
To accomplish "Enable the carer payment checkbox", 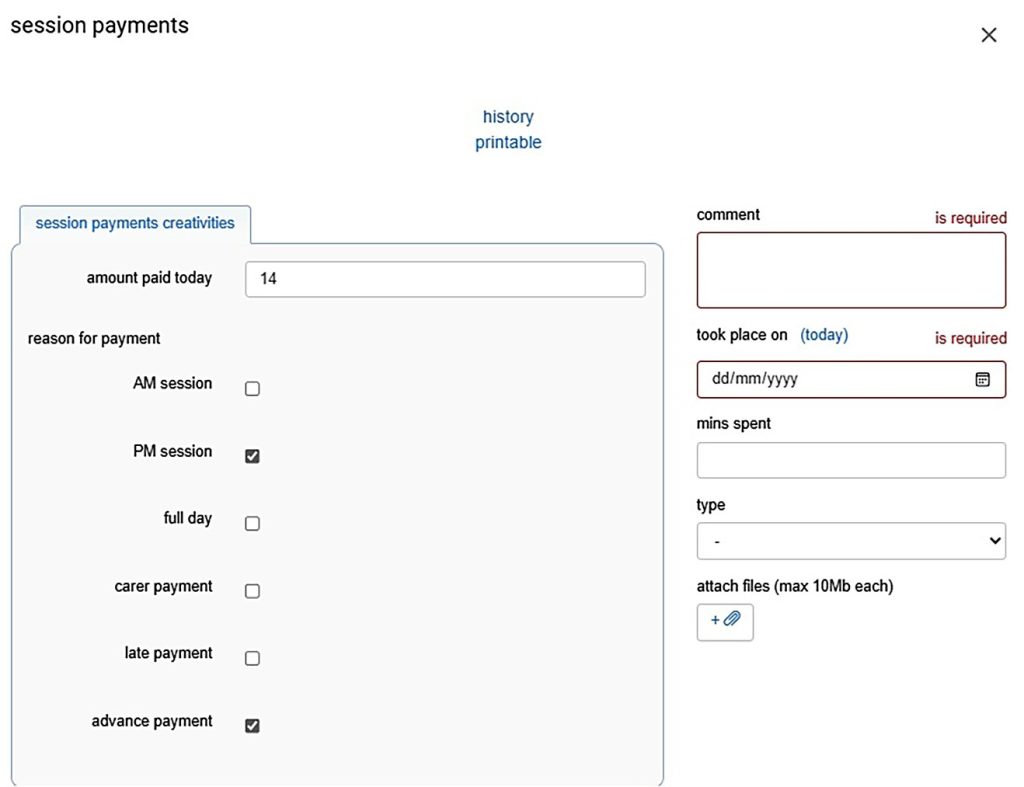I will coord(252,591).
